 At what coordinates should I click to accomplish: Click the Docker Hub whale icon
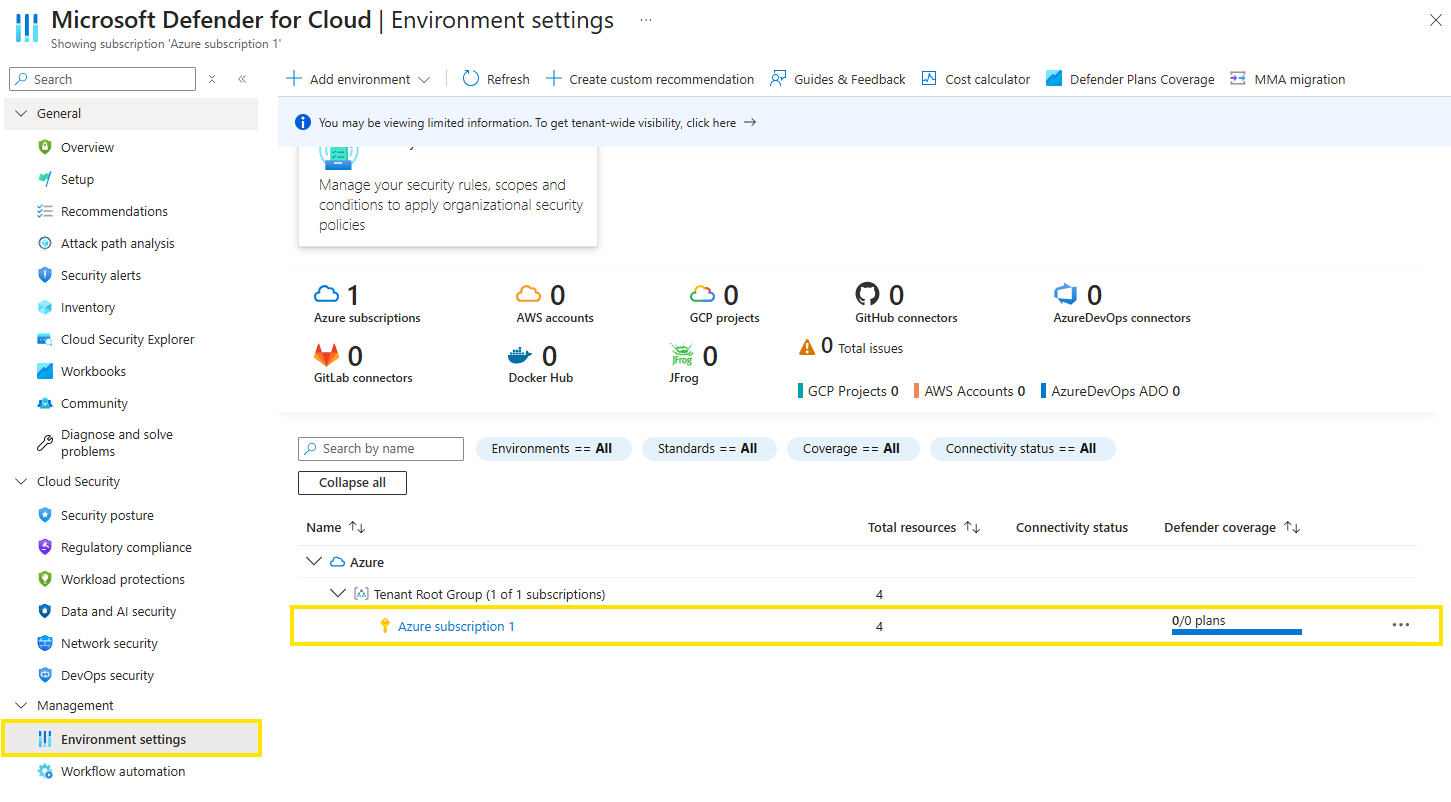tap(520, 355)
